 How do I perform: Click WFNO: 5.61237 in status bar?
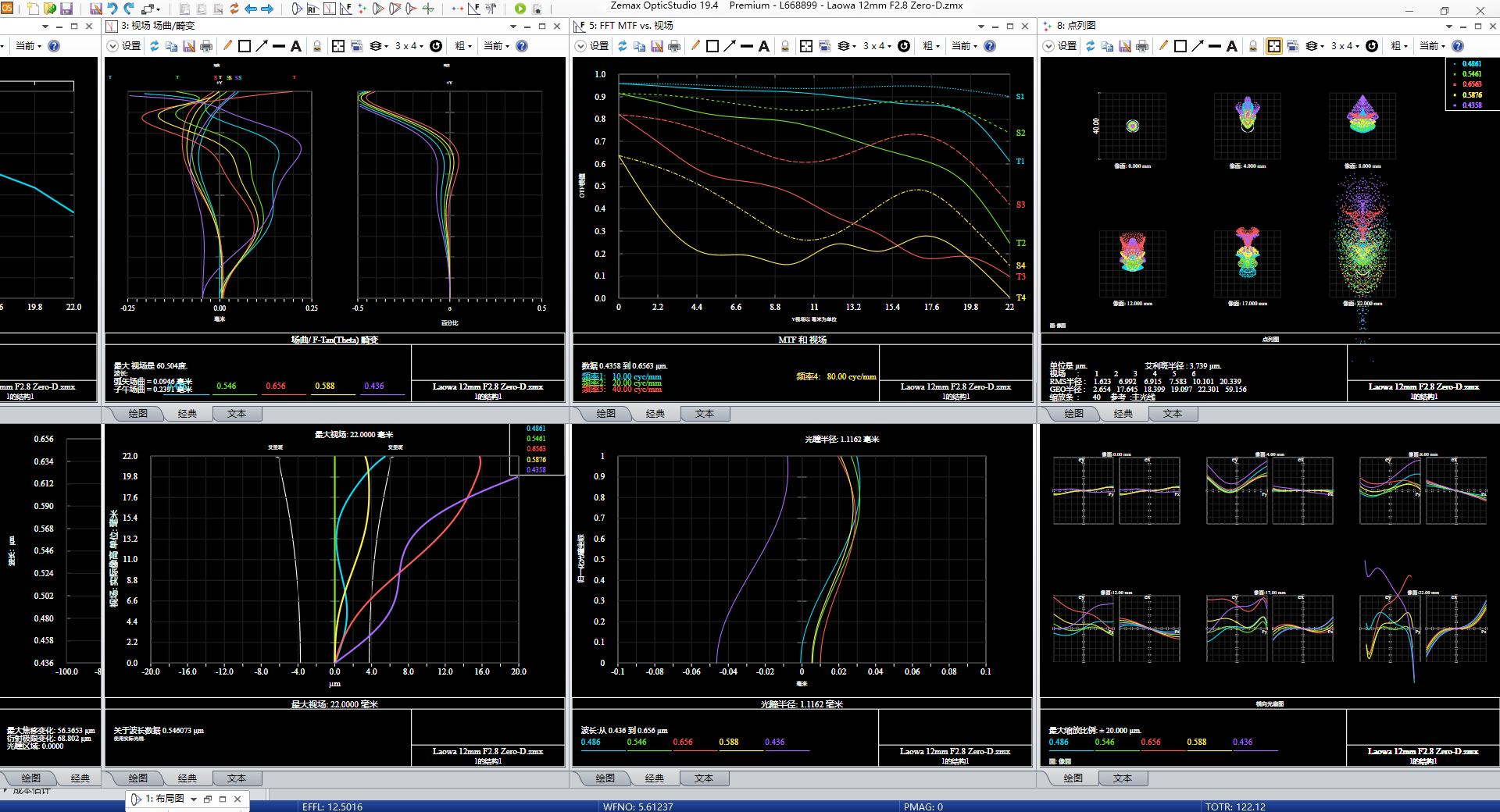click(x=637, y=807)
